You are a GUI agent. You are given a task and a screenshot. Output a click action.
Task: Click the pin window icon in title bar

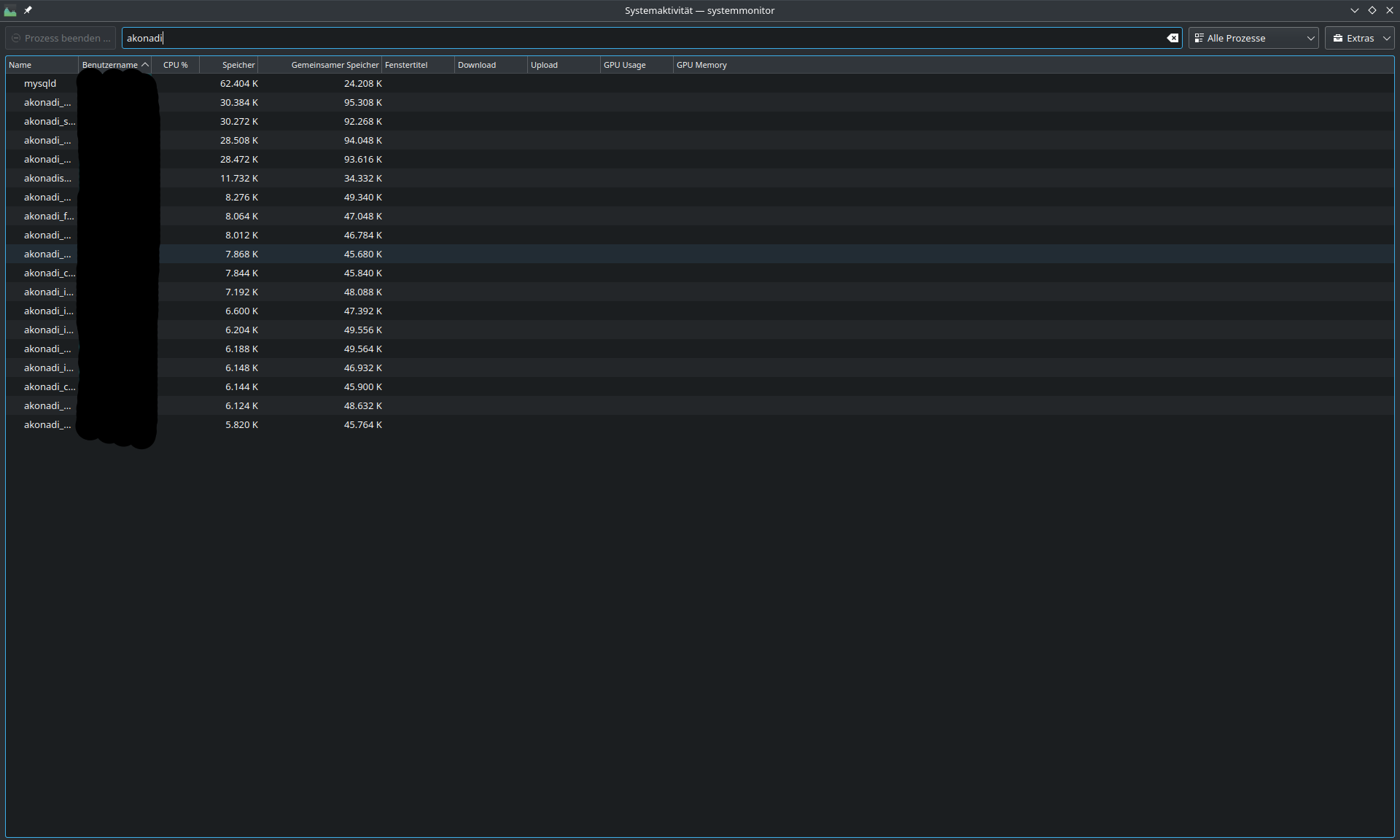(x=28, y=10)
